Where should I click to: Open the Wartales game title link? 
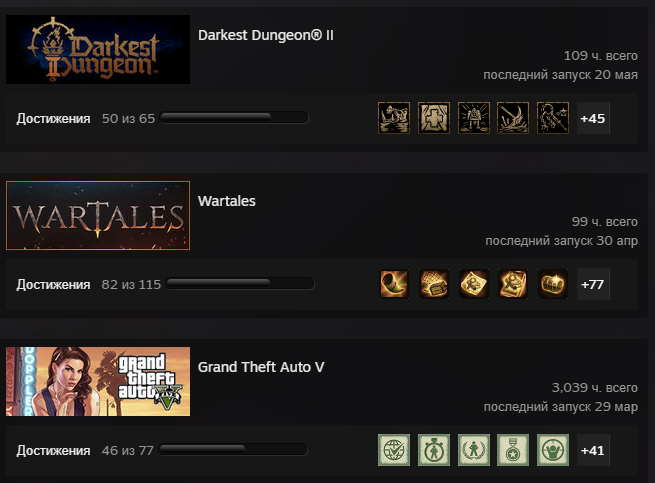[x=226, y=201]
